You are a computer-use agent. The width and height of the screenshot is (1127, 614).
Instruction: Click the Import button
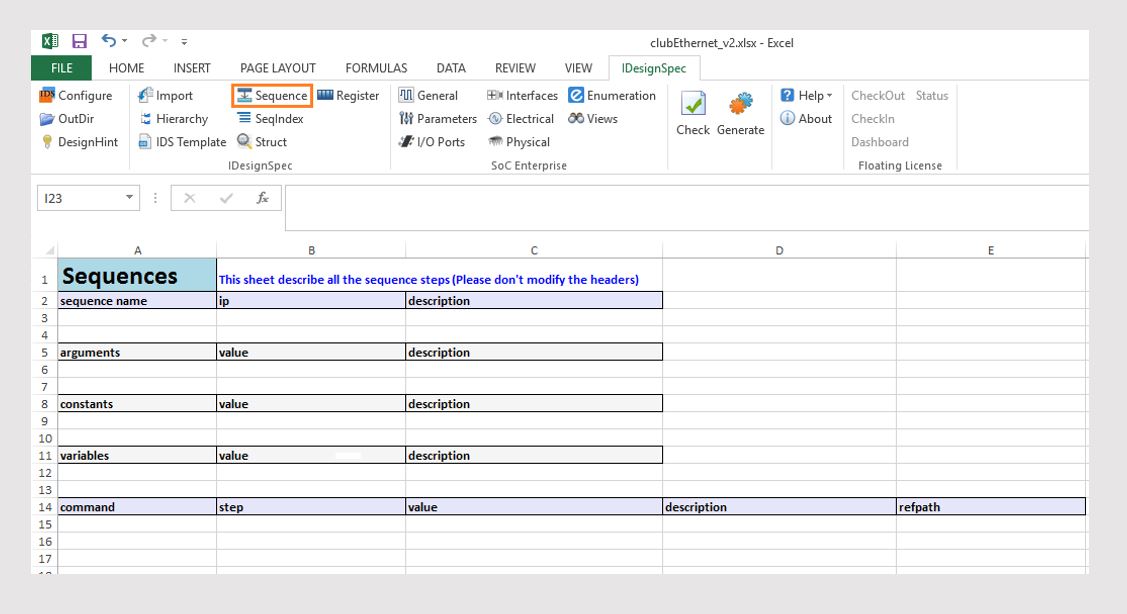pos(165,96)
